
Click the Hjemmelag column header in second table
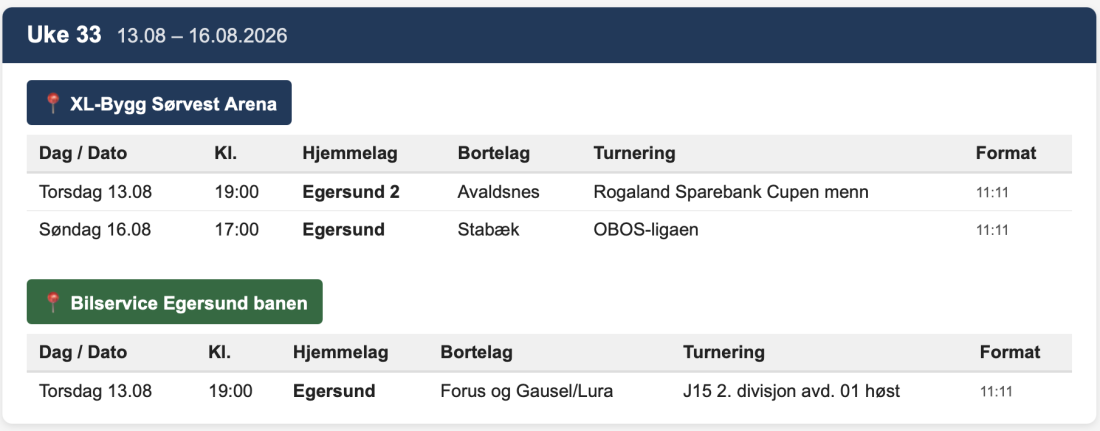pyautogui.click(x=340, y=352)
